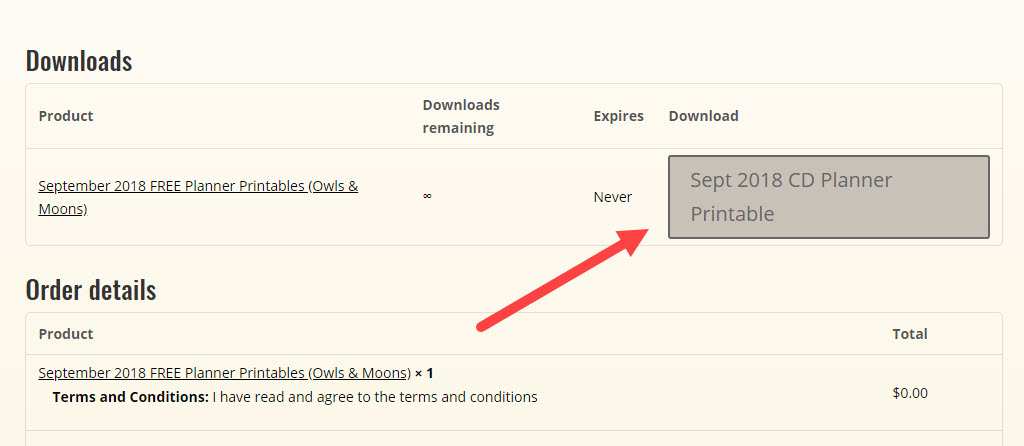This screenshot has width=1024, height=446.
Task: Click the infinity symbol under Downloads remaining
Action: (427, 197)
